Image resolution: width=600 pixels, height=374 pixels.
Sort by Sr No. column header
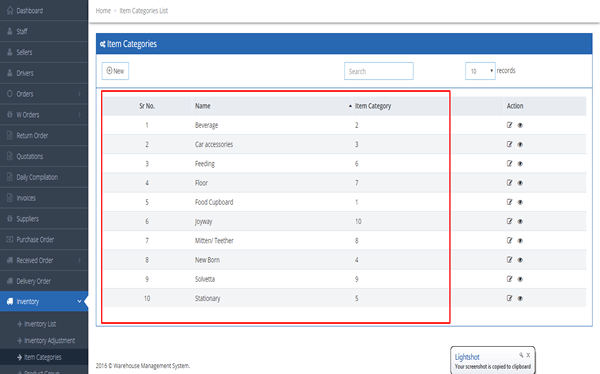click(x=147, y=106)
